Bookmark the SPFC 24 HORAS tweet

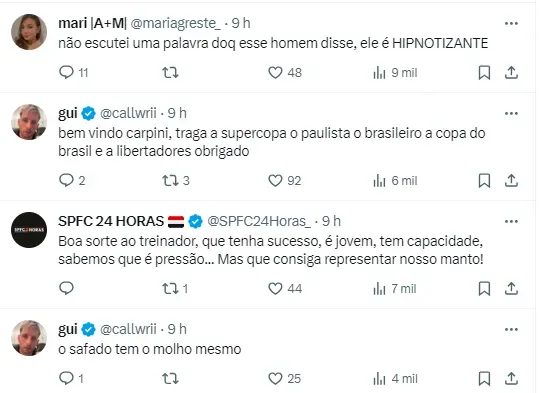point(484,288)
